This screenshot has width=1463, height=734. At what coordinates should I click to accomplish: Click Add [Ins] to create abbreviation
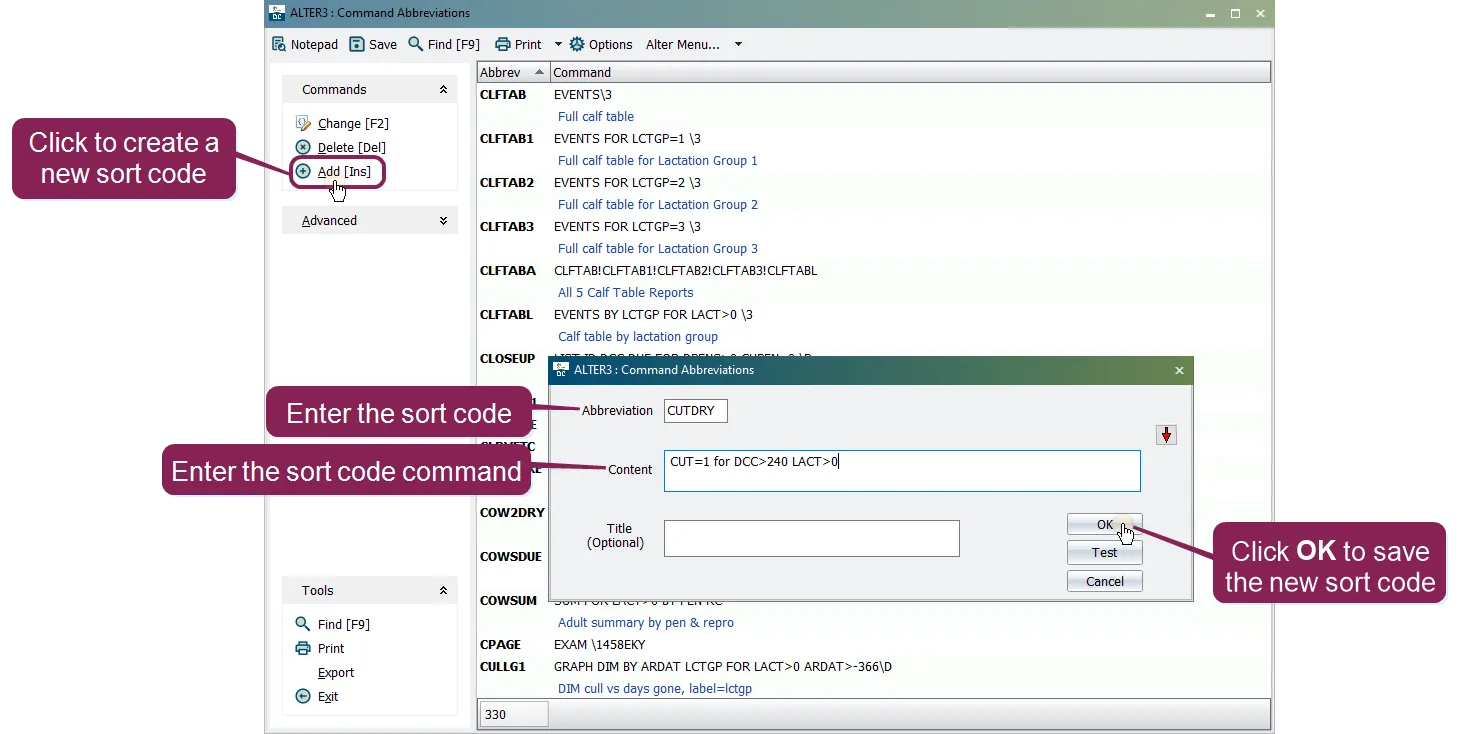pos(334,171)
